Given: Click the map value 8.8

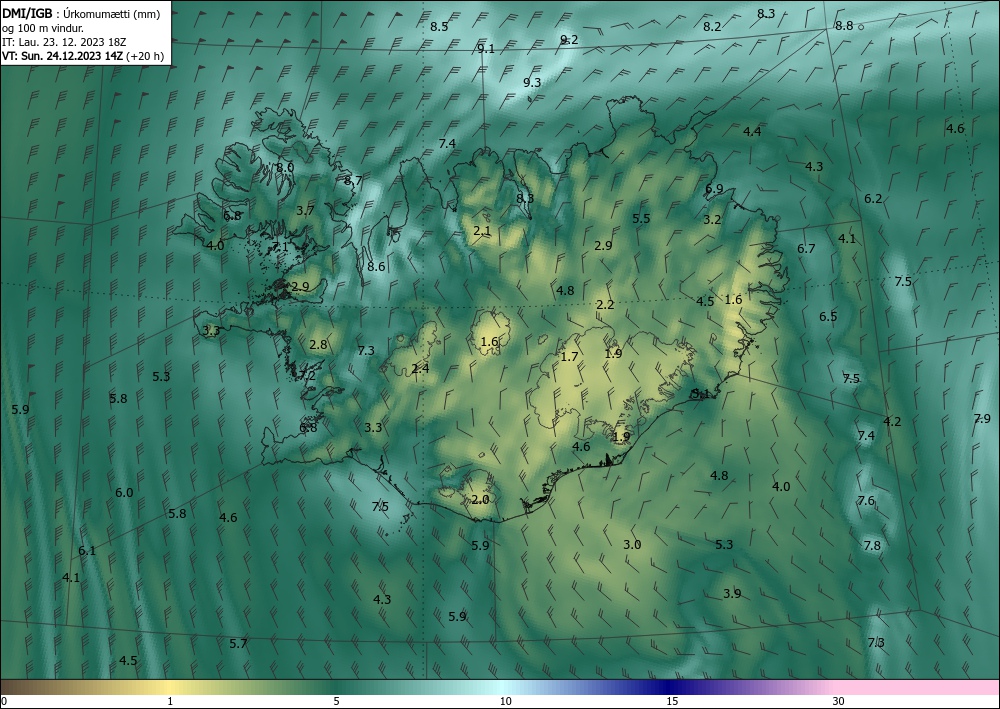Looking at the screenshot, I should [x=844, y=26].
